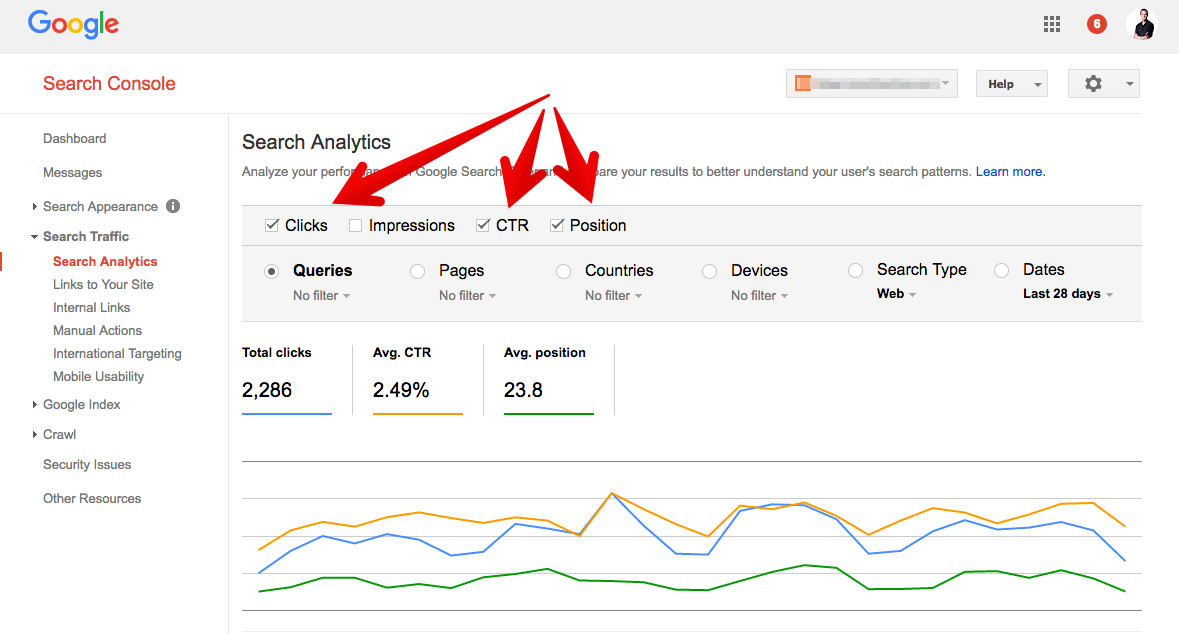Open the Help dropdown
This screenshot has width=1179, height=634.
1011,84
